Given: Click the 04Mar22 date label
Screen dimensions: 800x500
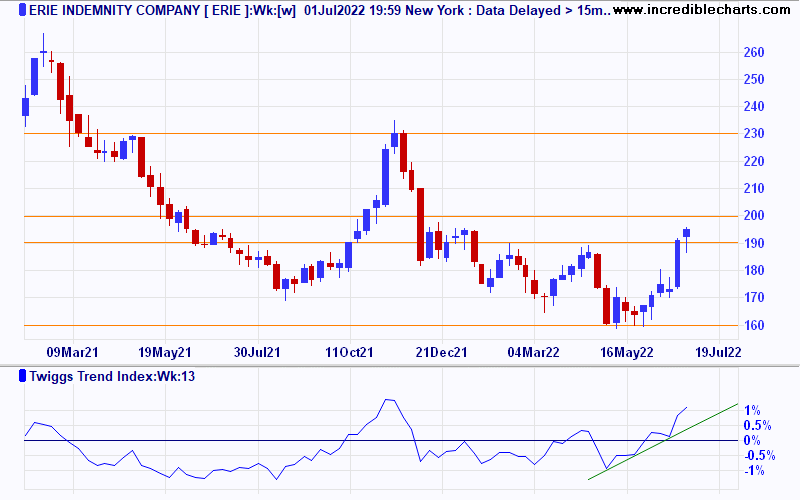Looking at the screenshot, I should 533,352.
